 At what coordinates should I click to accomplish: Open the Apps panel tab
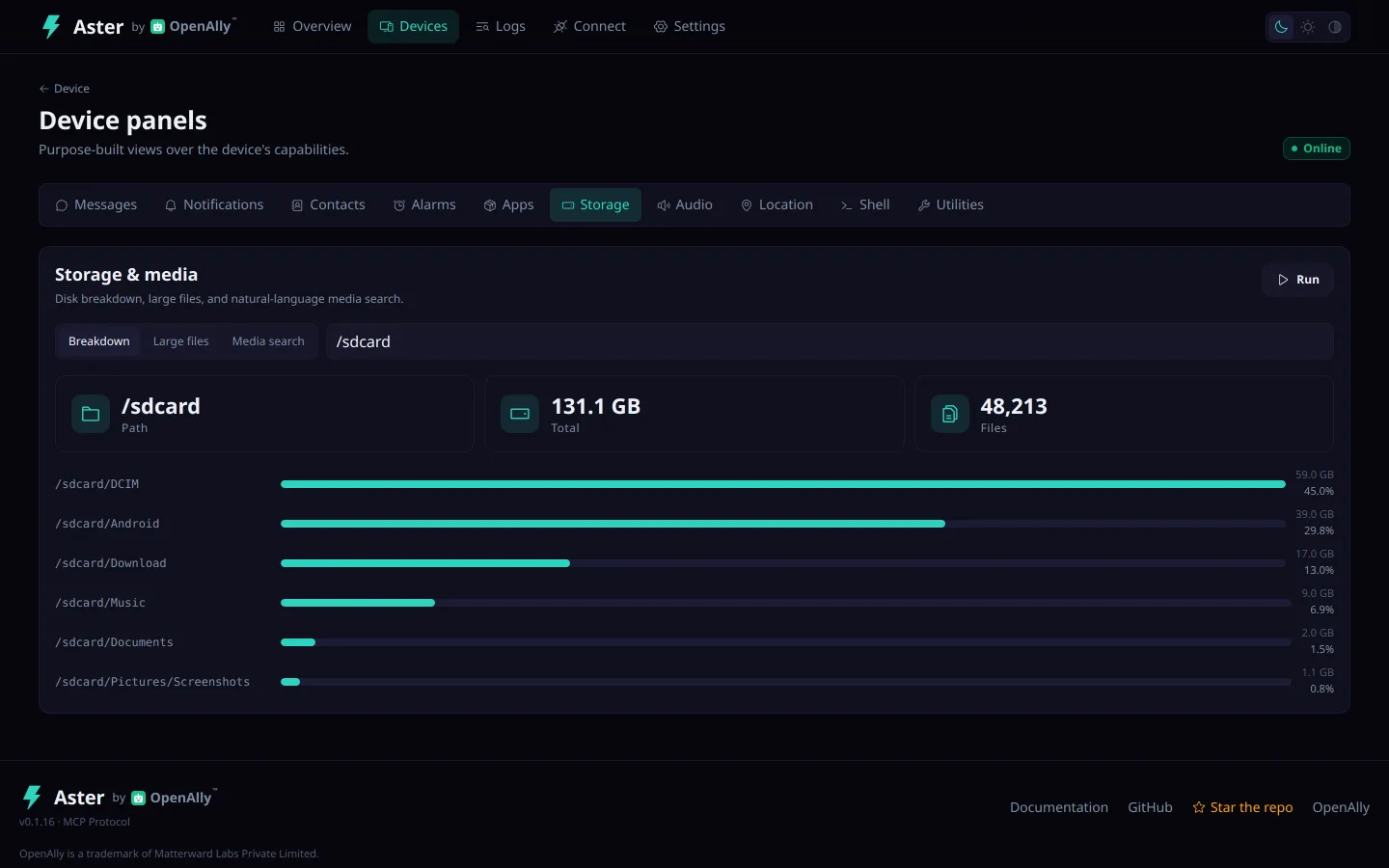[508, 204]
